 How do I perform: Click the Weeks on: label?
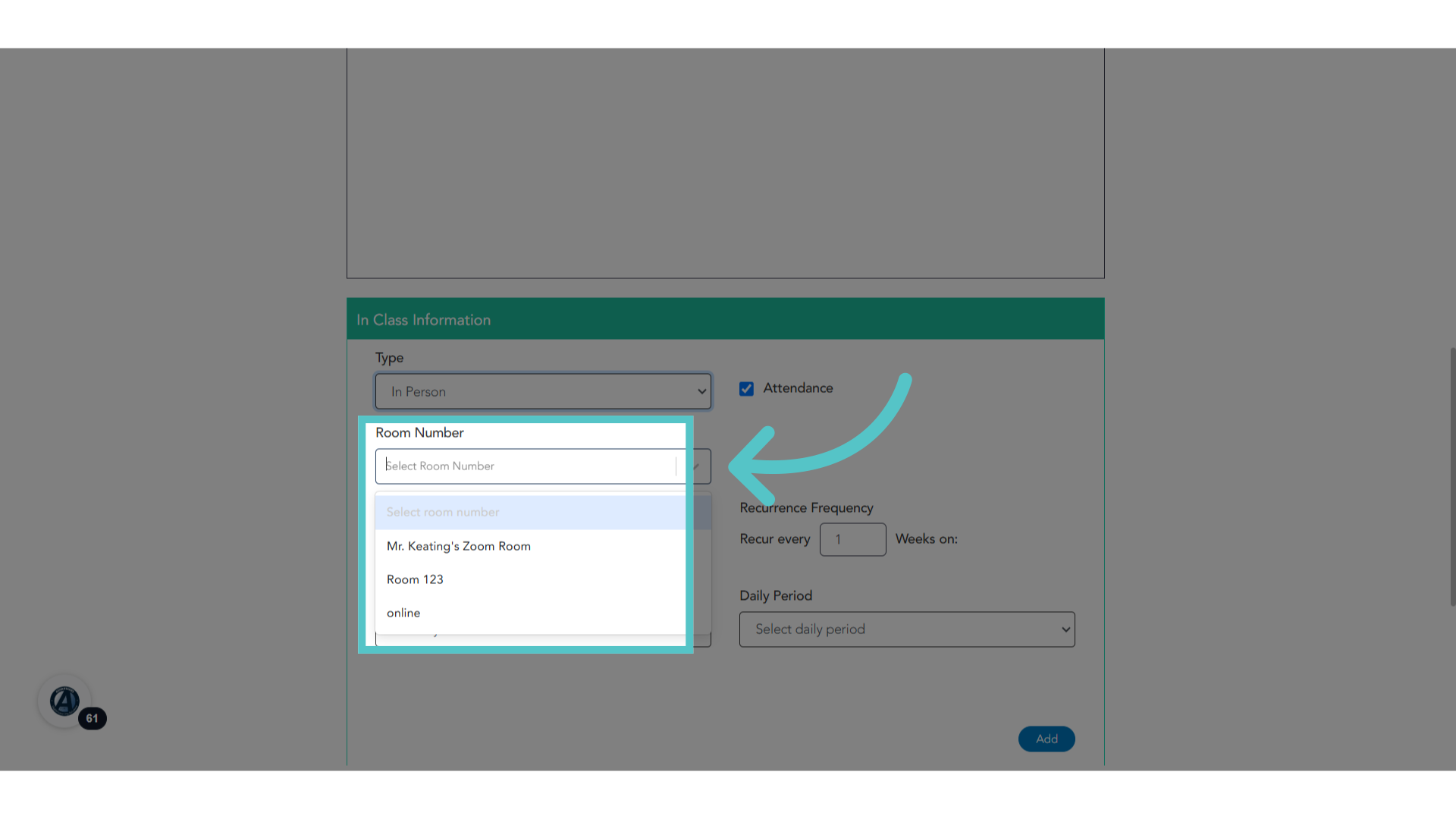coord(927,539)
